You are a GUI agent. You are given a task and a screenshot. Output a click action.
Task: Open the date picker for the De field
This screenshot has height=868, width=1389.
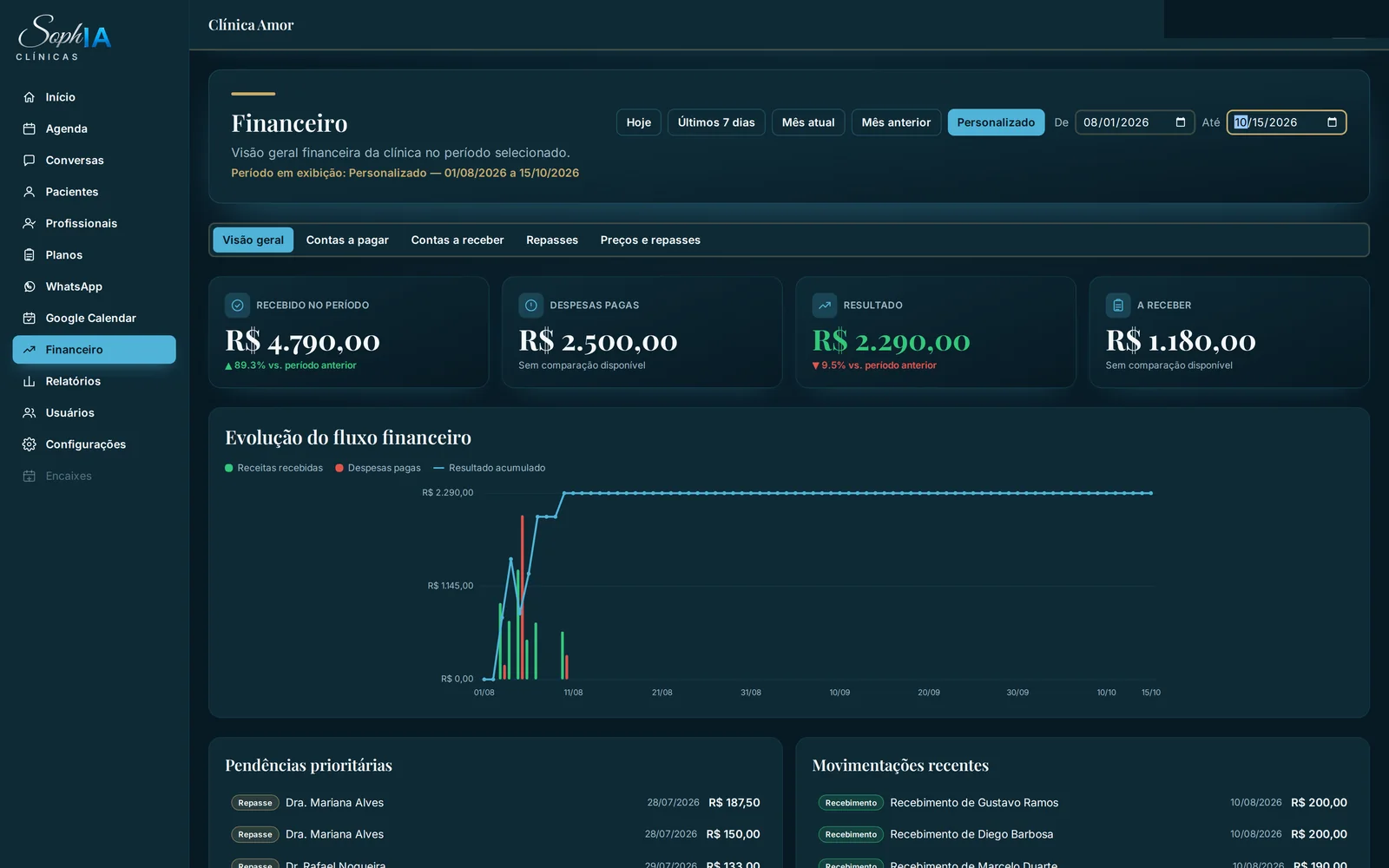[x=1181, y=122]
